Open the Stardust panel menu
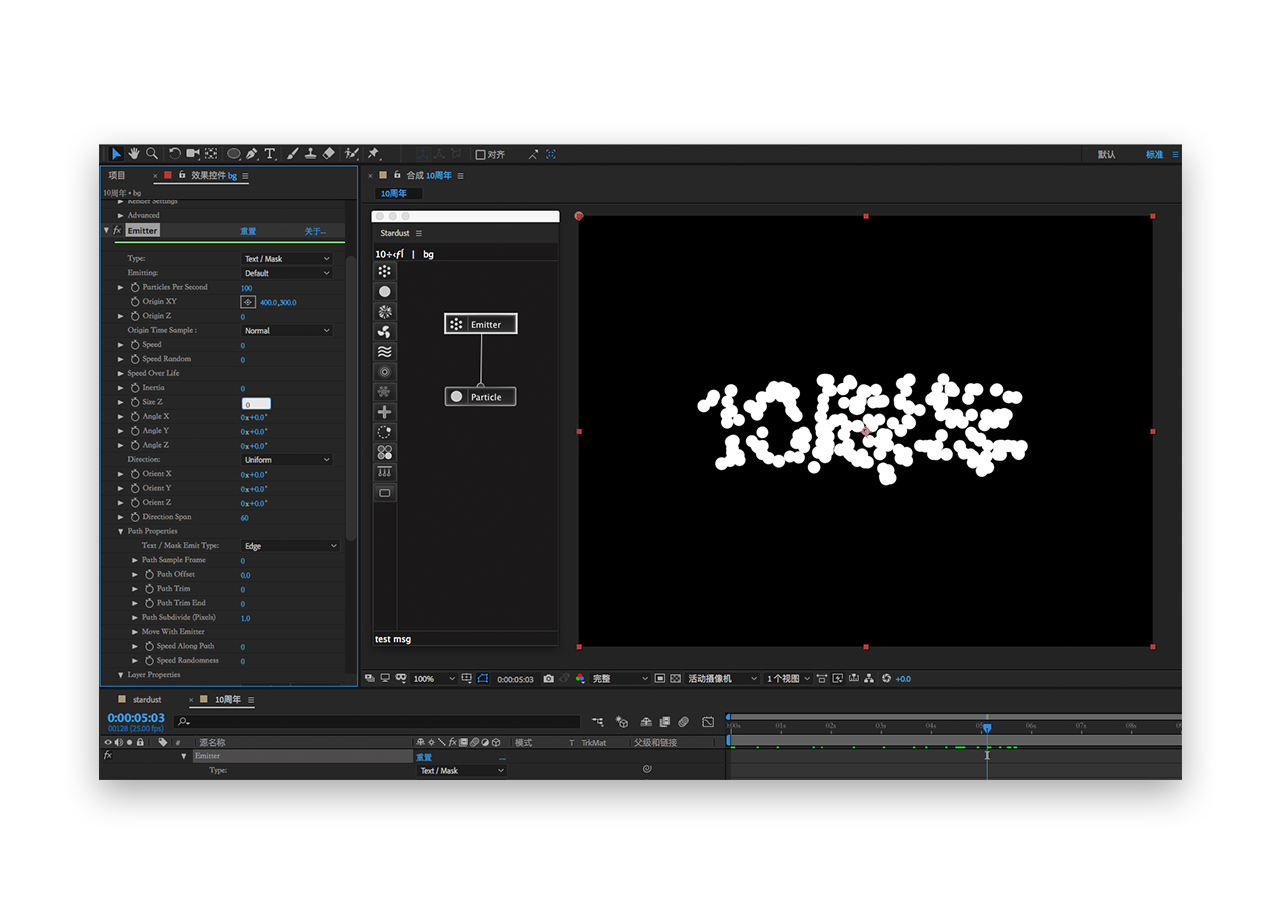1280x923 pixels. point(419,233)
